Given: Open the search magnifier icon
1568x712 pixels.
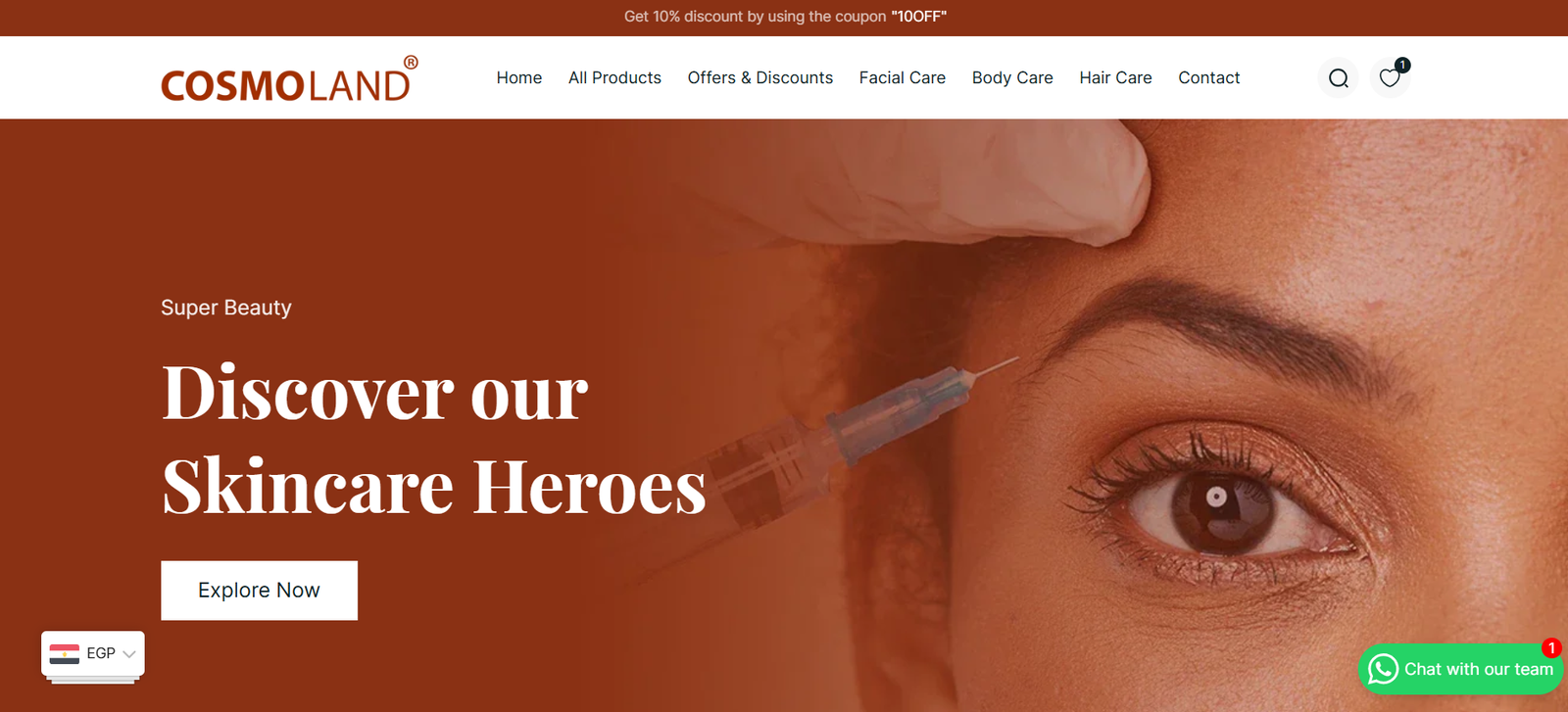Looking at the screenshot, I should tap(1339, 78).
